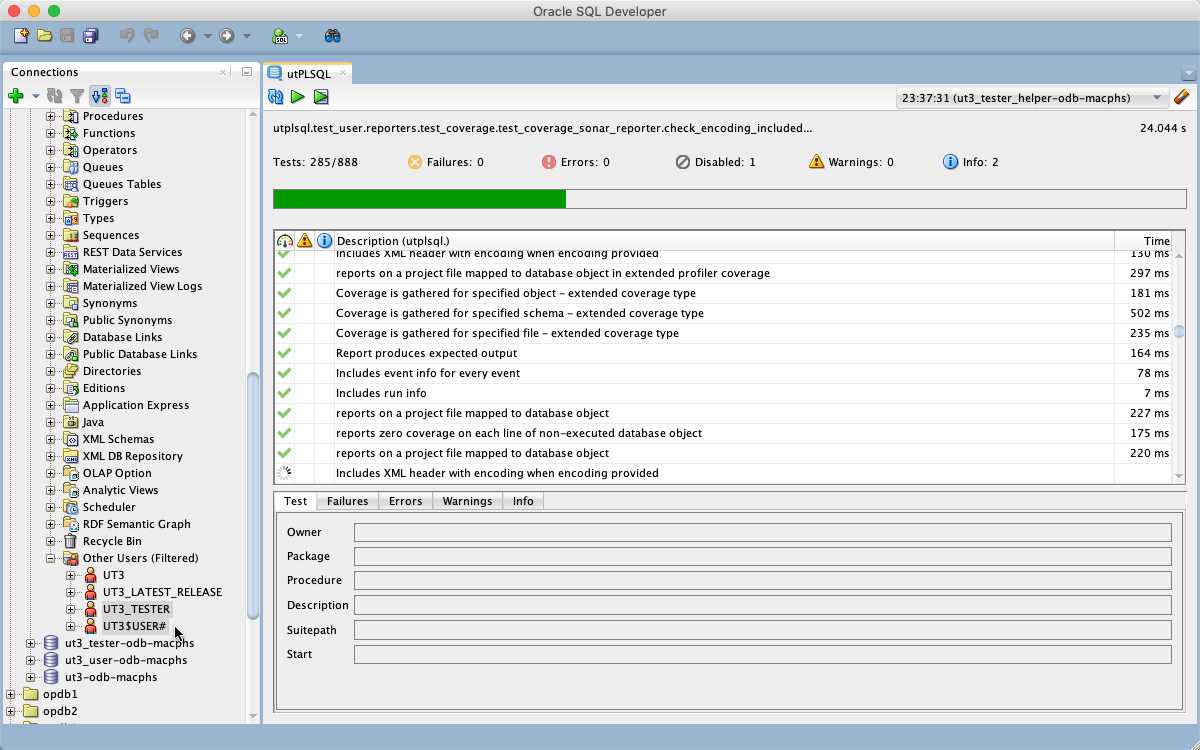Refresh the Connections tree

click(x=55, y=96)
